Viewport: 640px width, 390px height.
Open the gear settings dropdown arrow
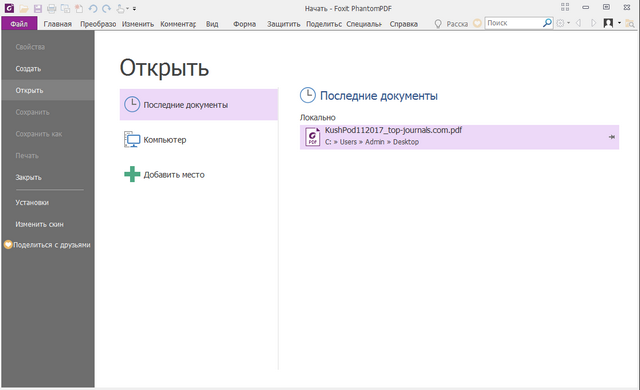(568, 23)
